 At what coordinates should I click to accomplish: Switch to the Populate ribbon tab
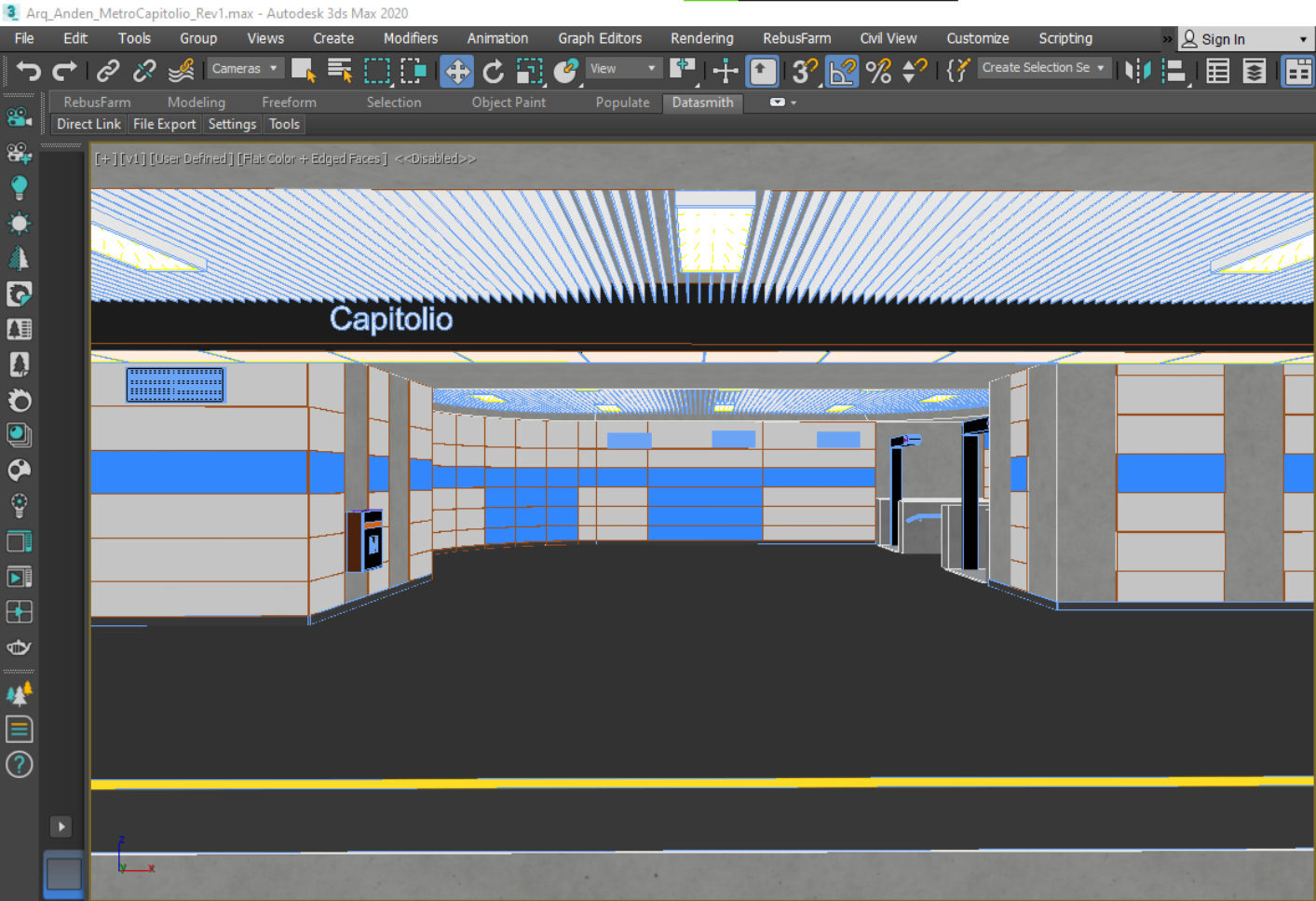click(622, 102)
